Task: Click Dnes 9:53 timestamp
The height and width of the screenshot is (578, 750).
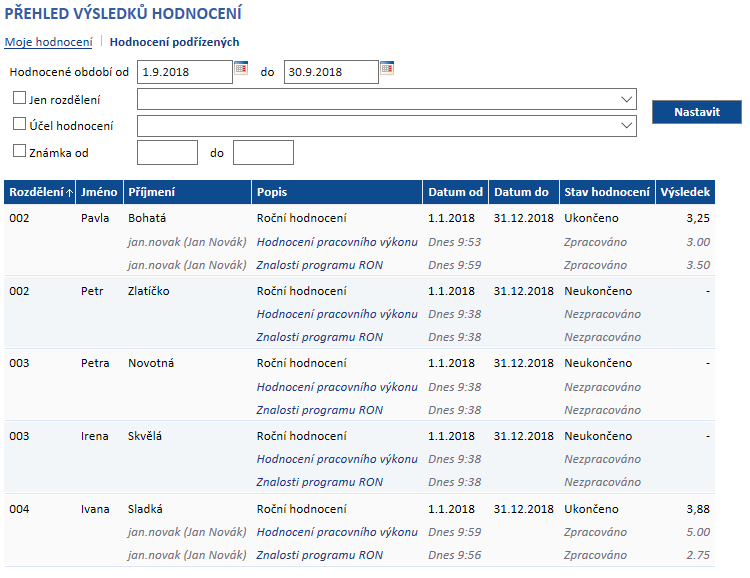Action: pyautogui.click(x=454, y=242)
